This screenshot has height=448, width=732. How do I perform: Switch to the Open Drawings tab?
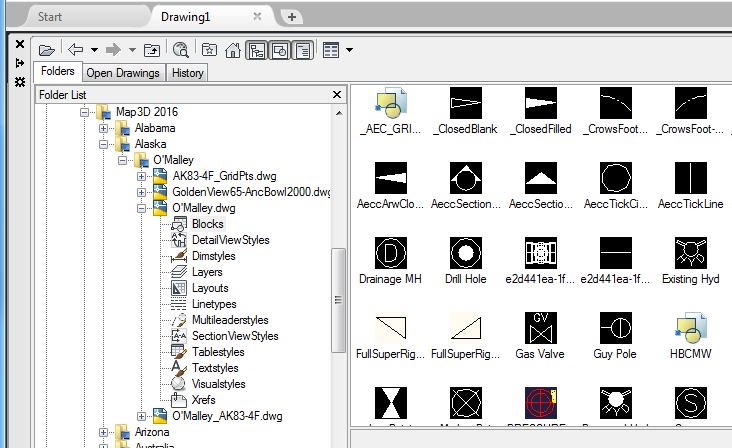click(x=123, y=73)
